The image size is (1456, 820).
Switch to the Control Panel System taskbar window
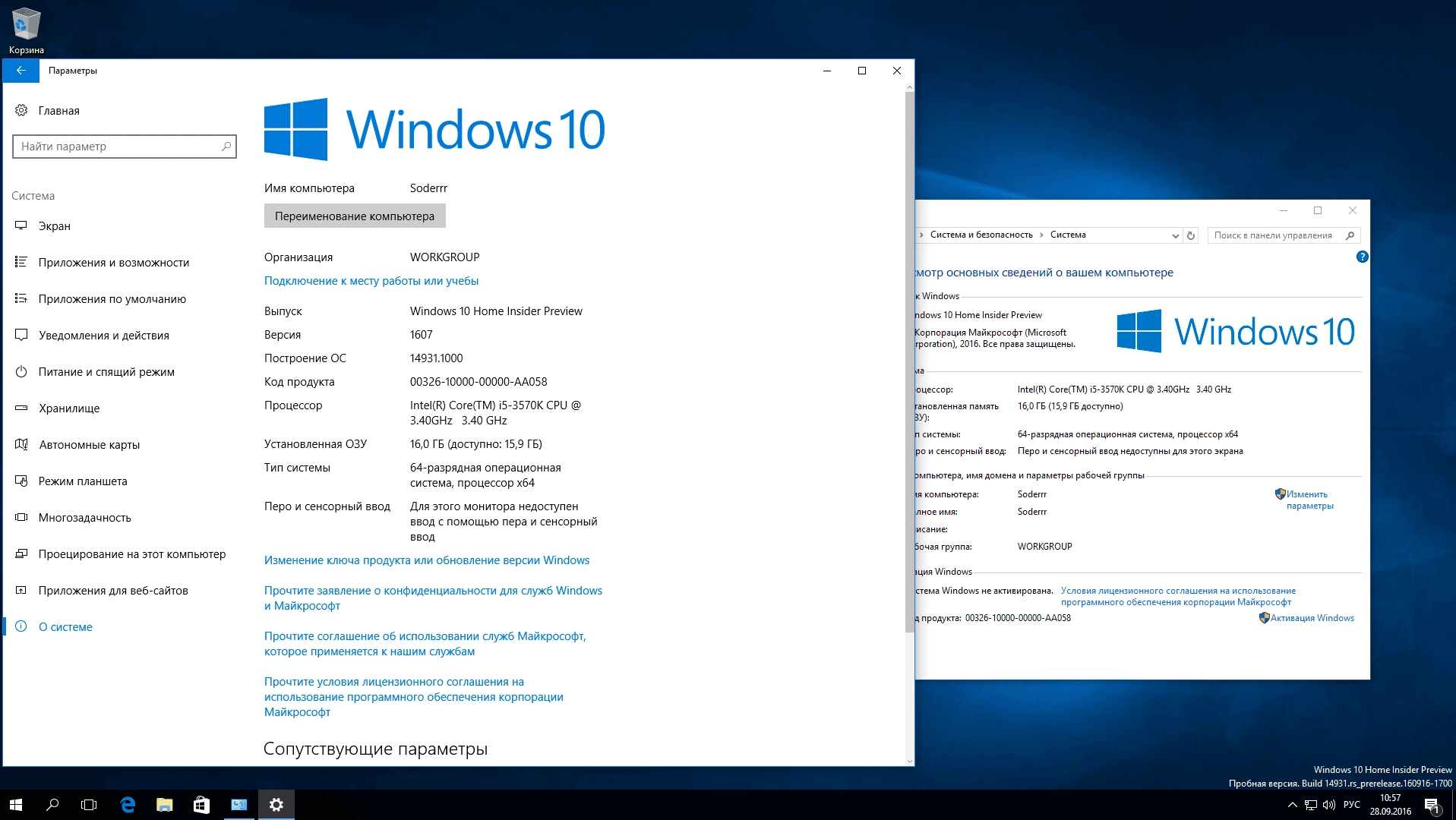(238, 805)
